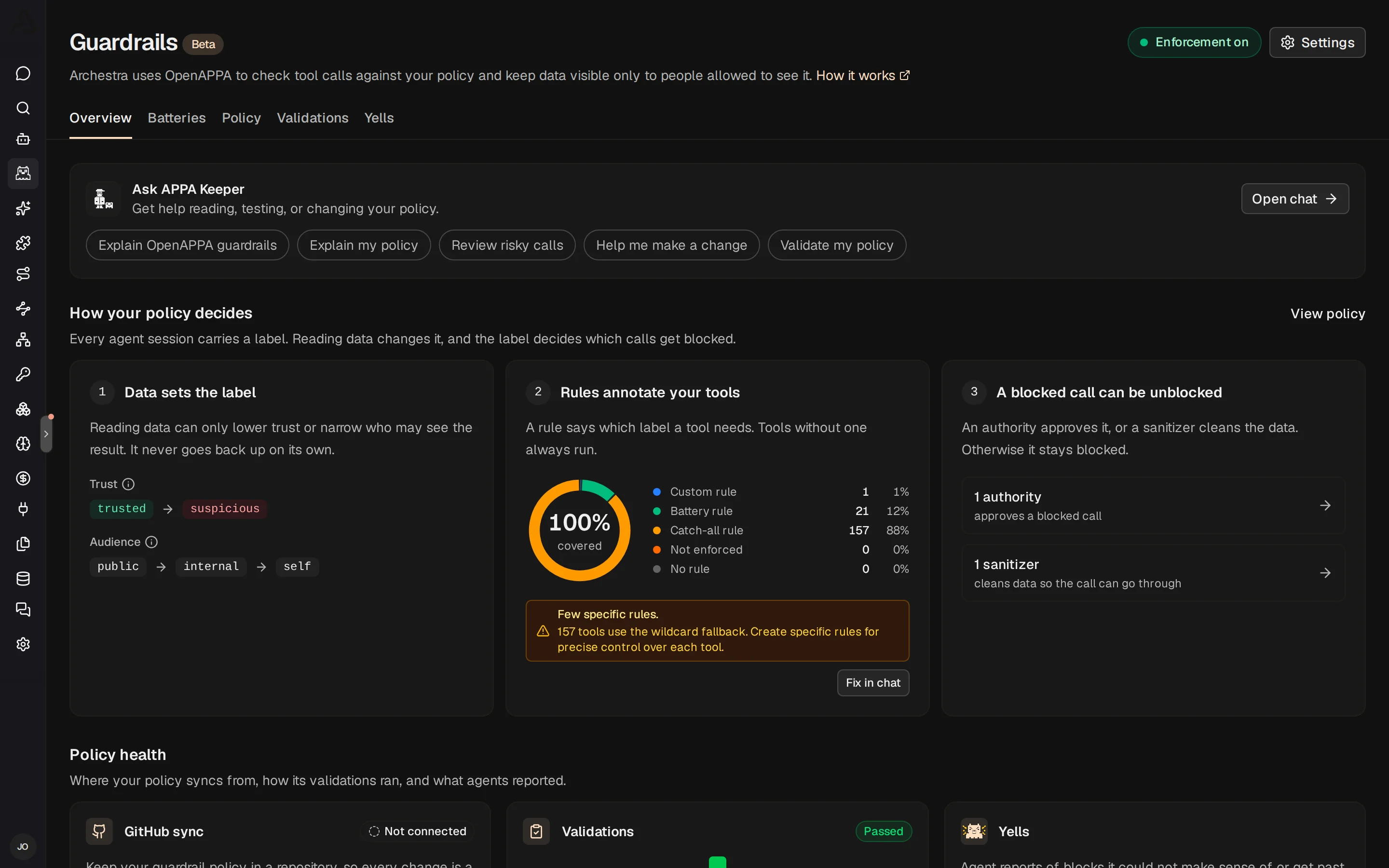1389x868 pixels.
Task: Follow the How it works link
Action: 863,76
